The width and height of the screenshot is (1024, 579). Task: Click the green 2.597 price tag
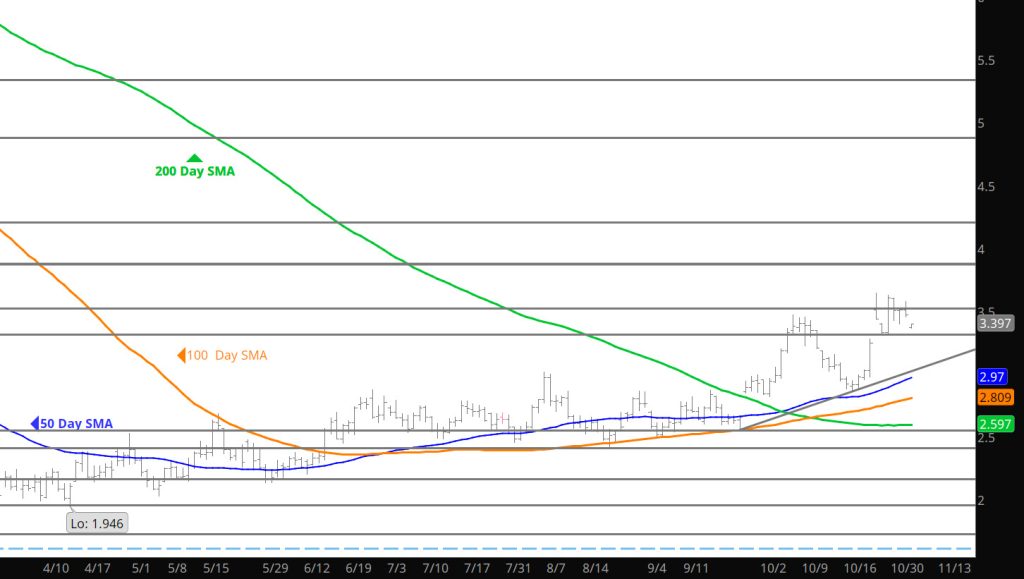point(995,424)
